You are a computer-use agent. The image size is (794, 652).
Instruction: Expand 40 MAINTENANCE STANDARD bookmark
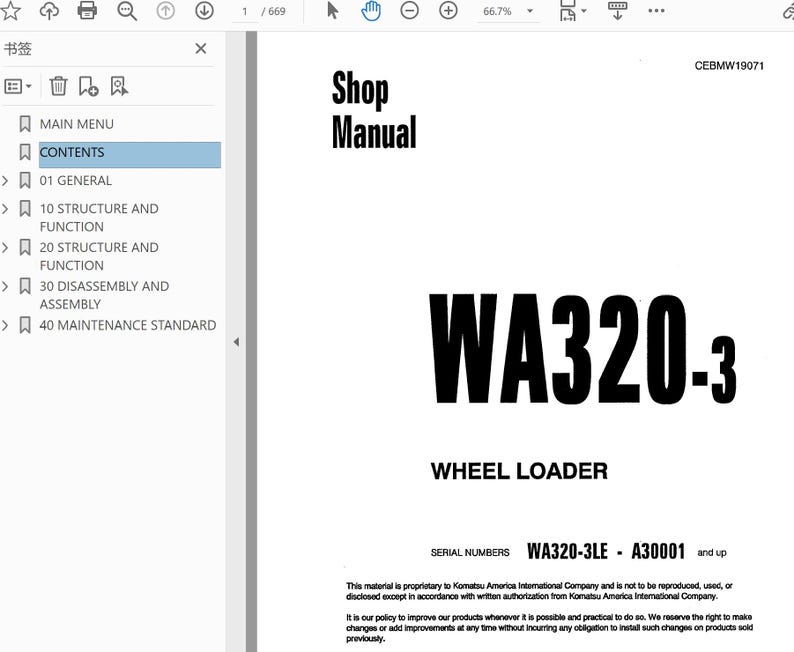(x=5, y=325)
